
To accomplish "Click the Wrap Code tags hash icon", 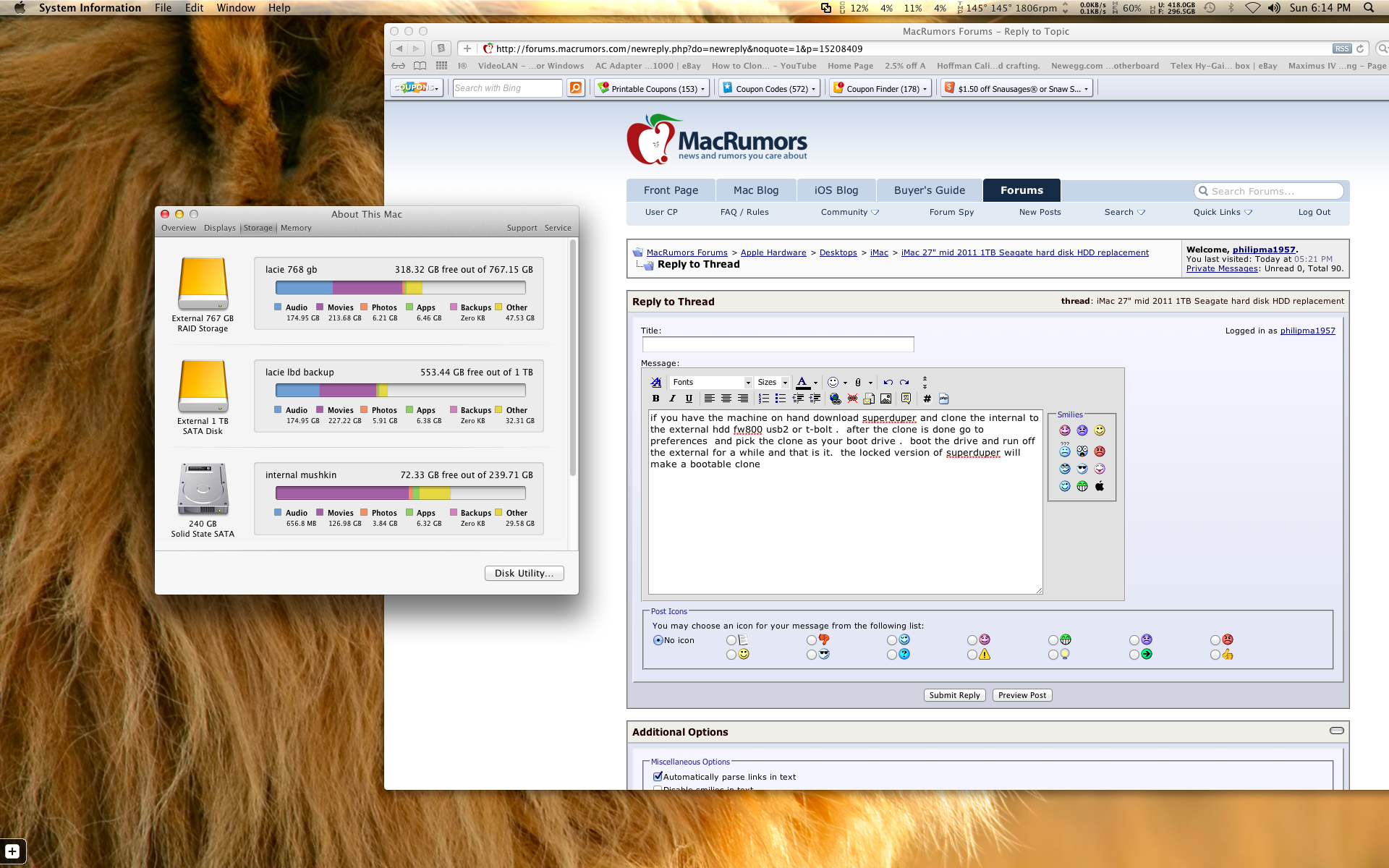I will click(927, 399).
